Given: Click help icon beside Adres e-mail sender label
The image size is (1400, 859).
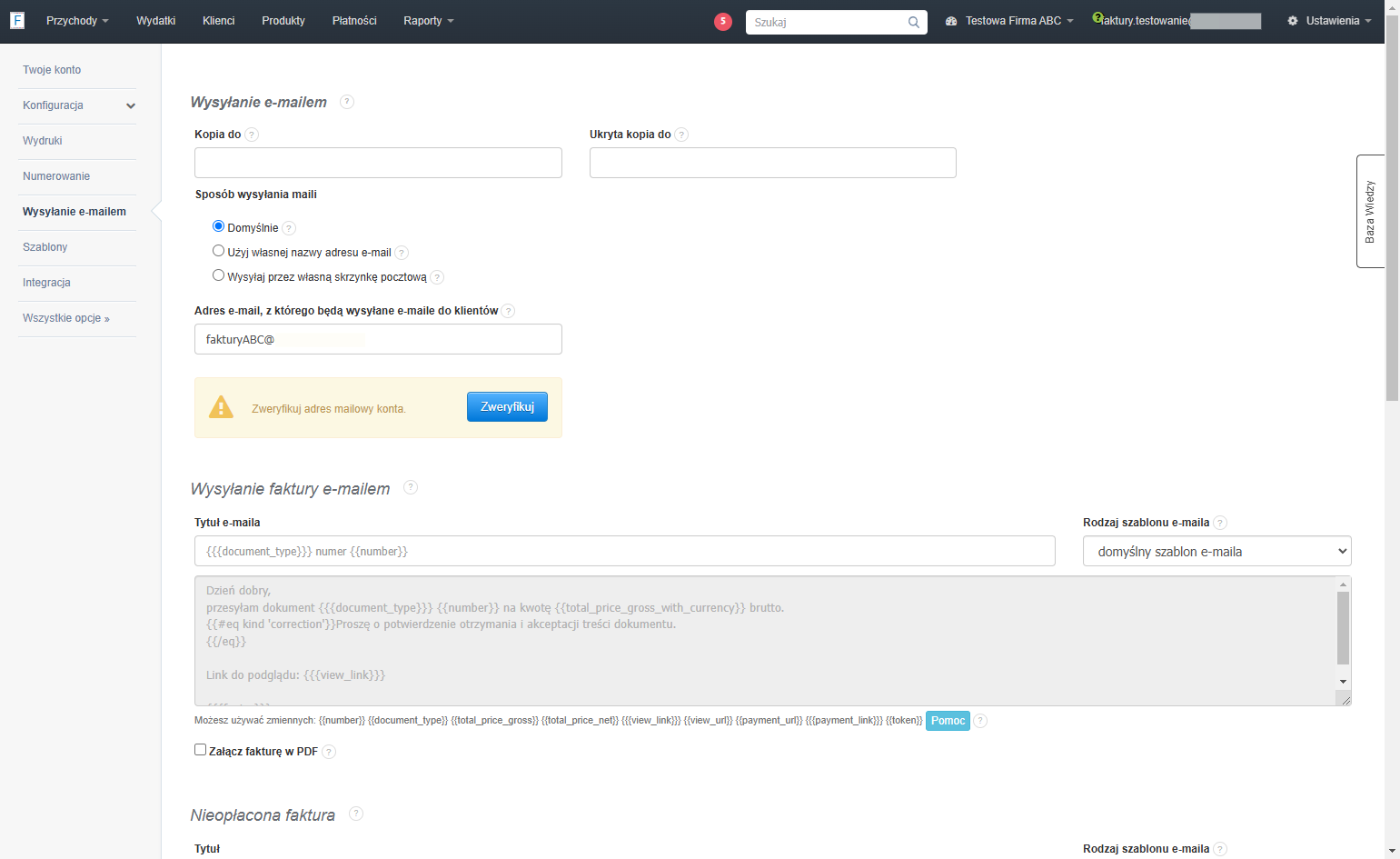Looking at the screenshot, I should (x=508, y=311).
